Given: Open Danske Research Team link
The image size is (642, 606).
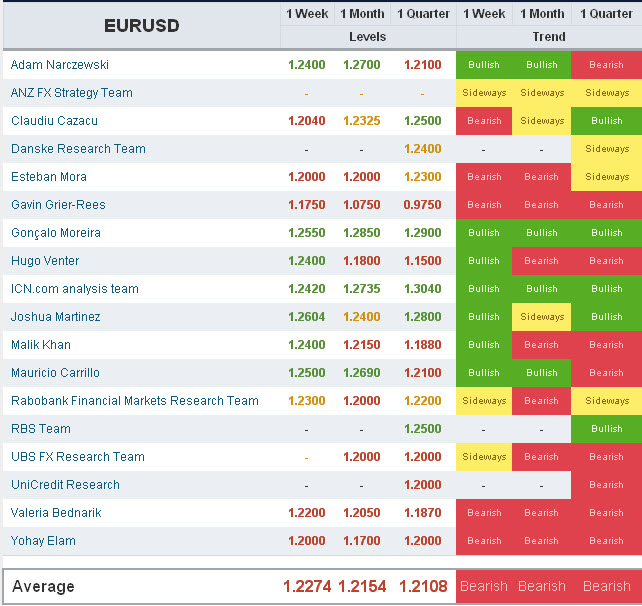Looking at the screenshot, I should pyautogui.click(x=78, y=149).
